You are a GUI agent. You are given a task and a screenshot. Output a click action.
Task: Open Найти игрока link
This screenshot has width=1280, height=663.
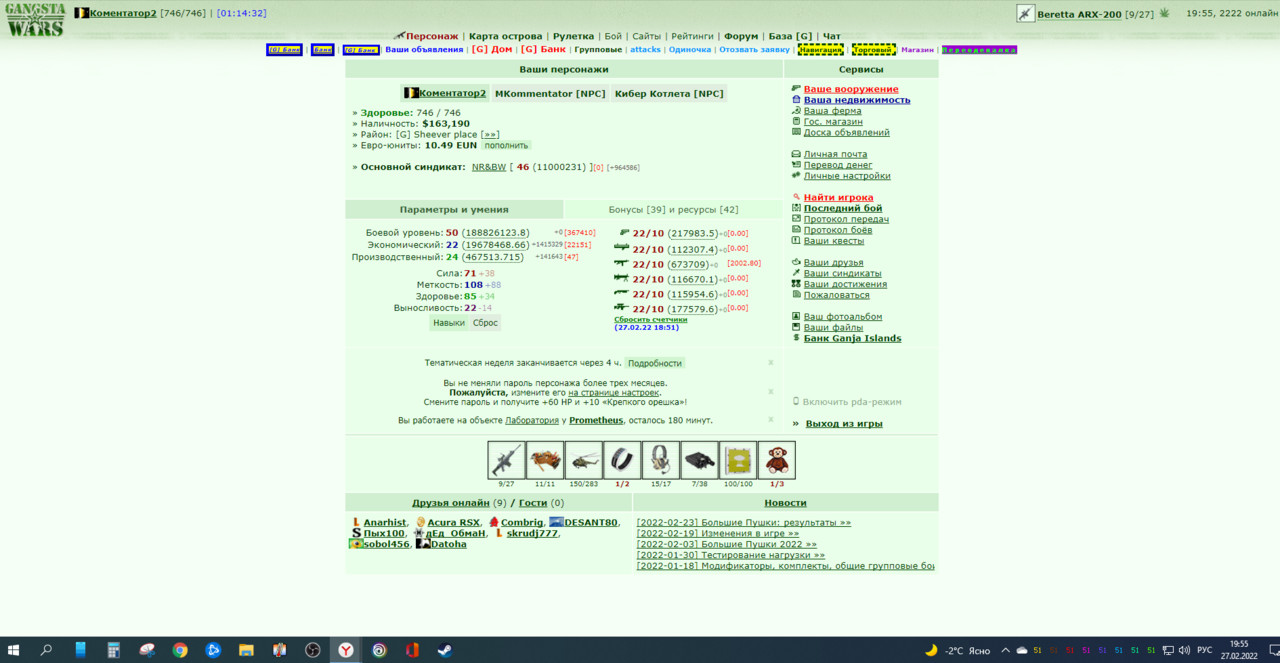839,197
